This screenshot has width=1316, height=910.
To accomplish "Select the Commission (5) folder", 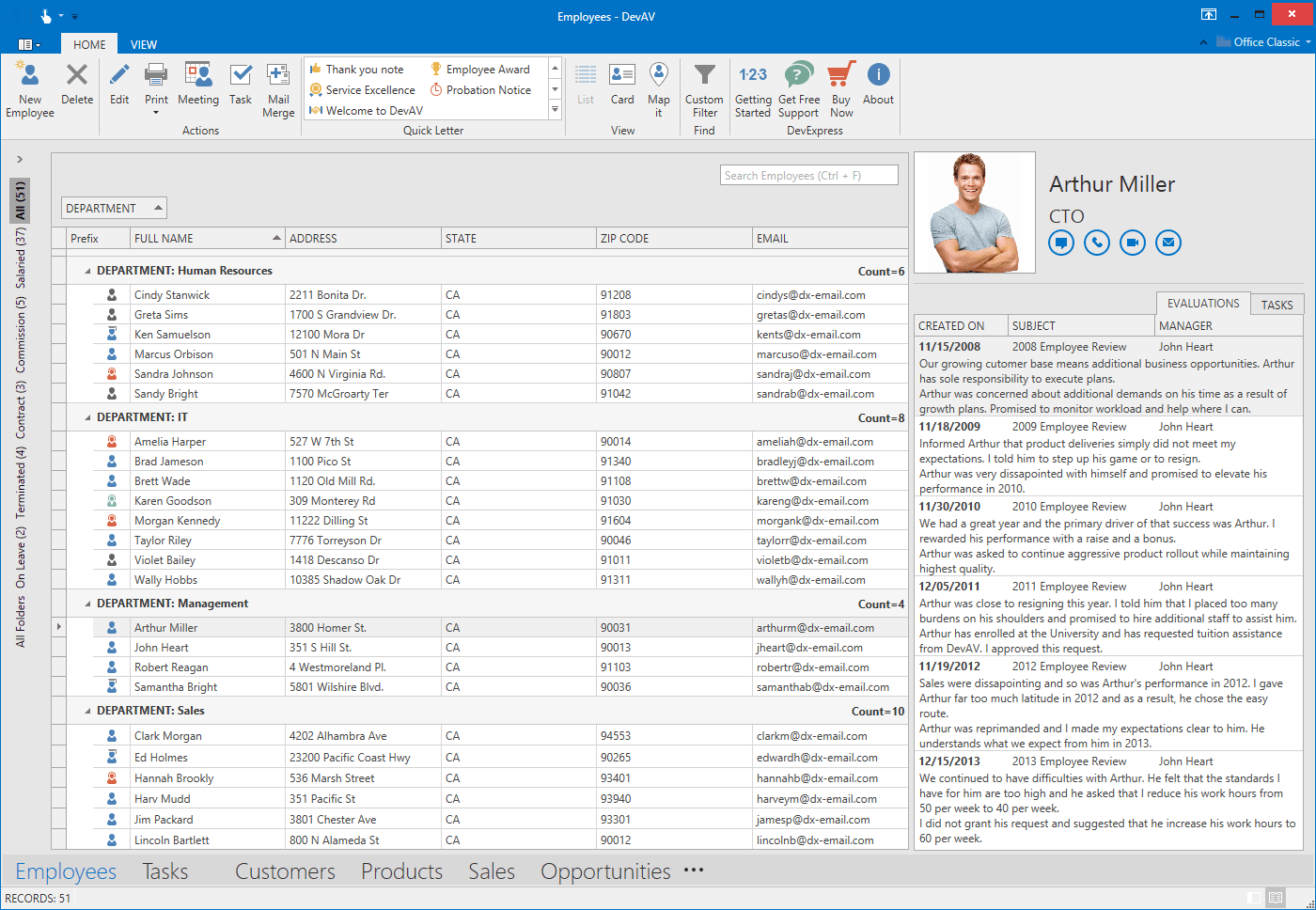I will (x=21, y=335).
